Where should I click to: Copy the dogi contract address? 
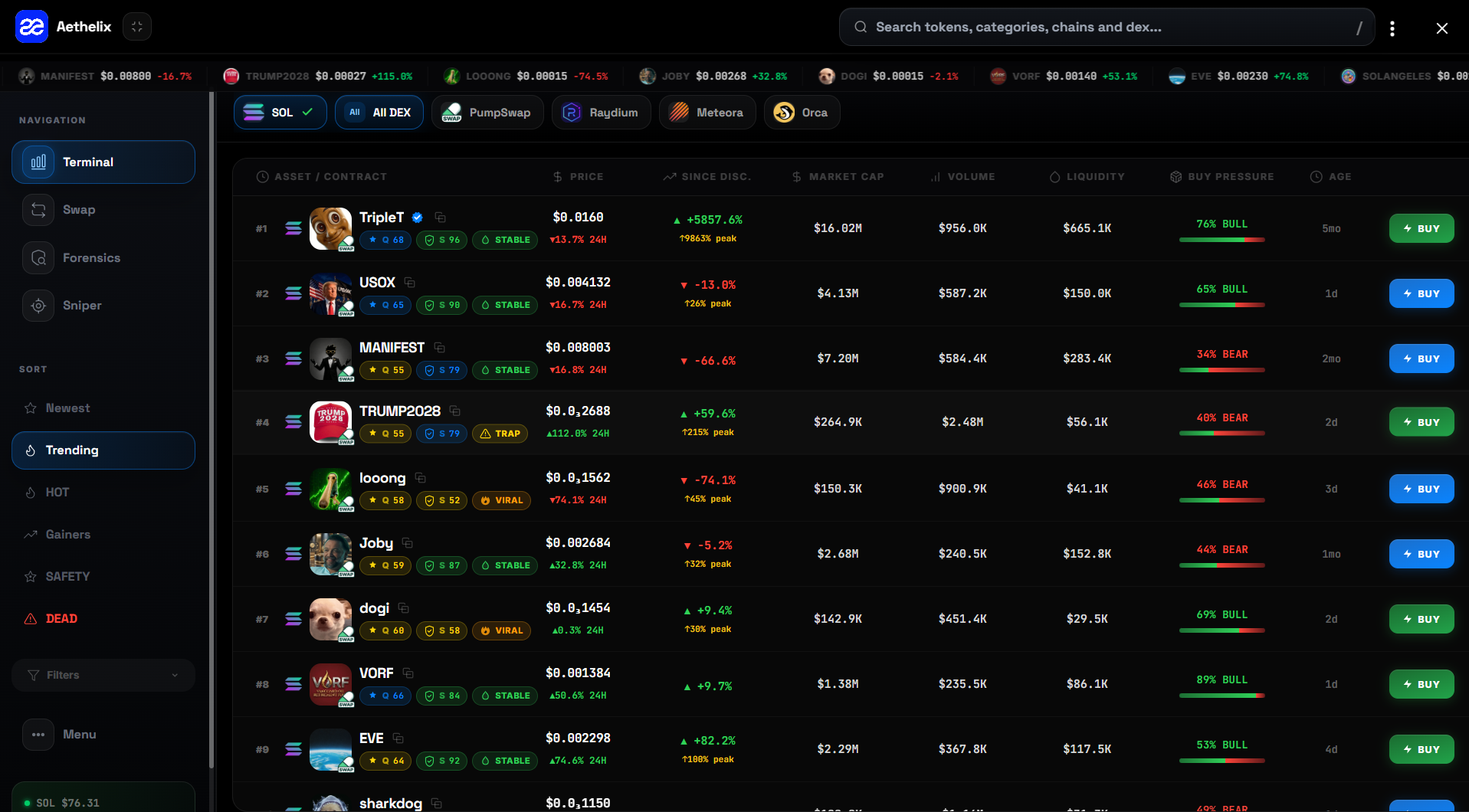click(404, 608)
